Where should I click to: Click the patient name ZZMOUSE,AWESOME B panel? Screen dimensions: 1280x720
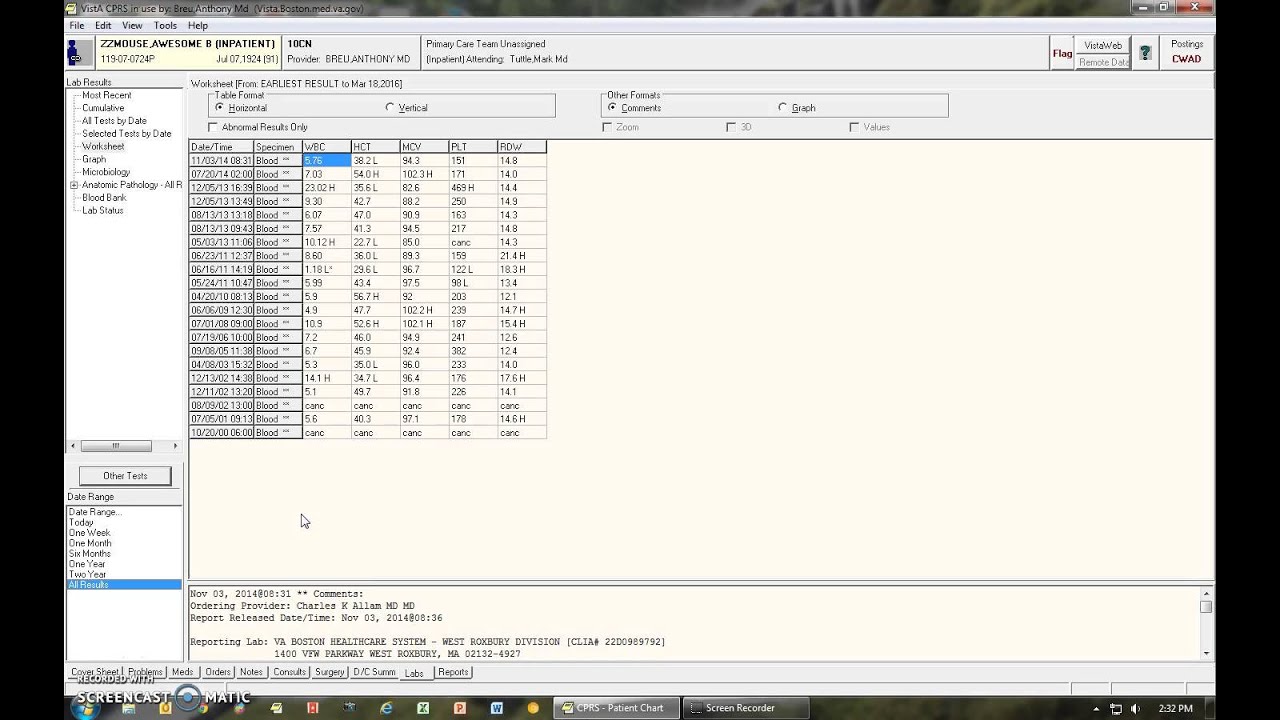pyautogui.click(x=187, y=52)
